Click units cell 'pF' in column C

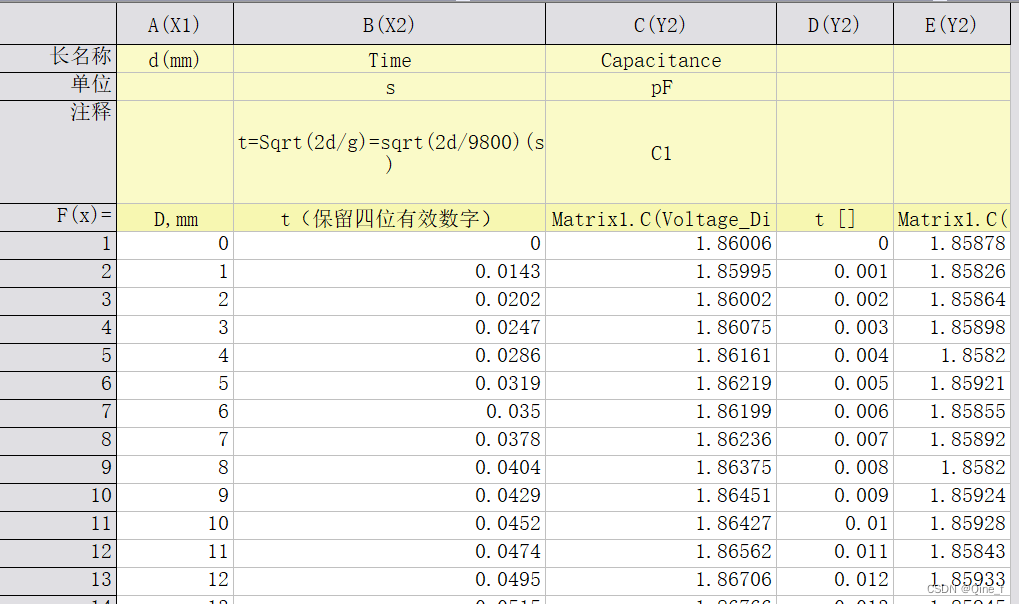tap(661, 87)
